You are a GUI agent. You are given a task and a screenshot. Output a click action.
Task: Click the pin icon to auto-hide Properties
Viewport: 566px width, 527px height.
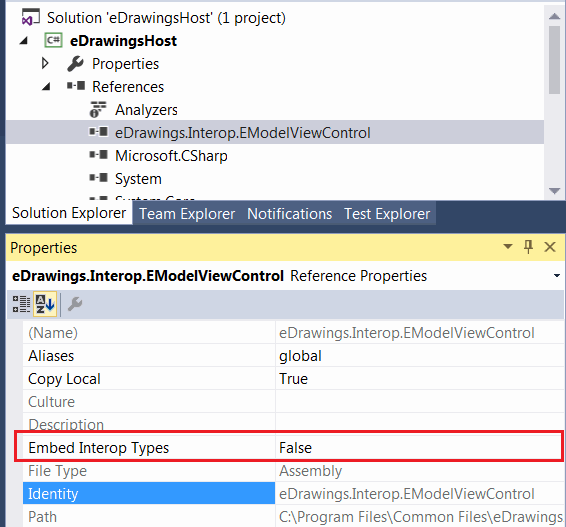[x=528, y=247]
